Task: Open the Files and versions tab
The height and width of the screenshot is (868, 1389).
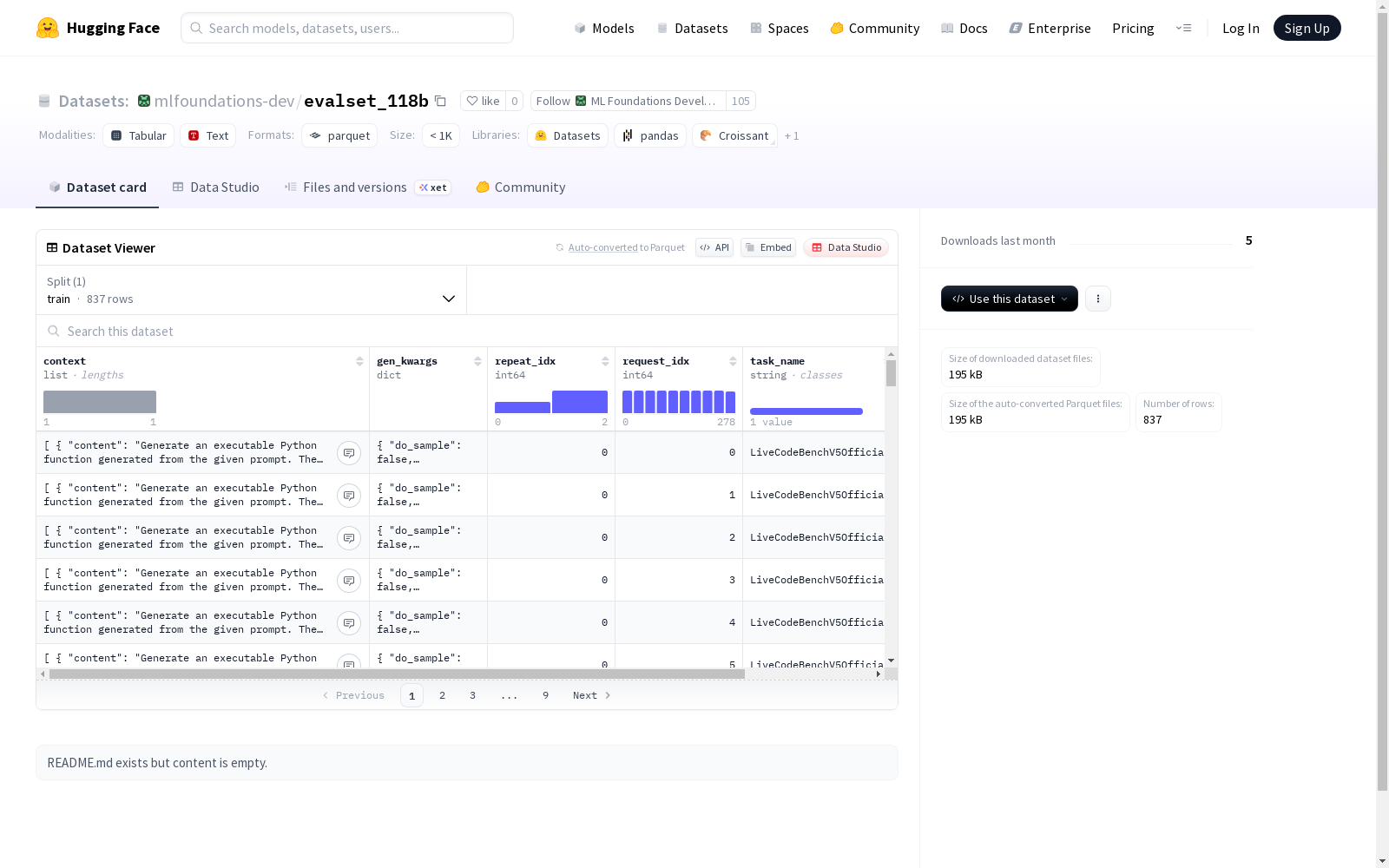Action: [367, 187]
